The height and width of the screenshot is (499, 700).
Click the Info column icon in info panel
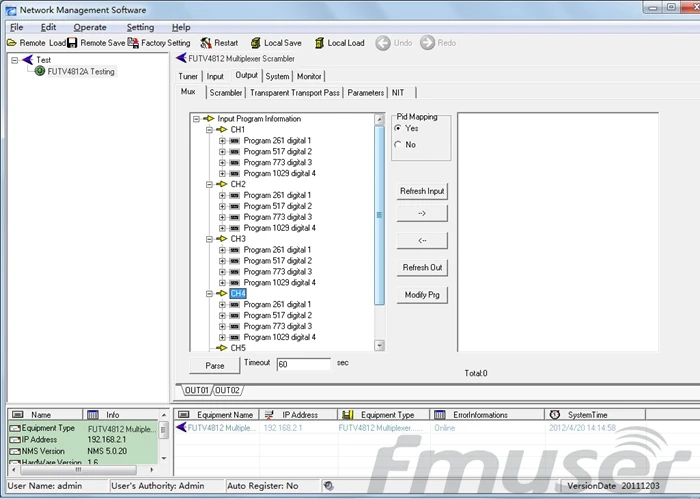coord(92,415)
